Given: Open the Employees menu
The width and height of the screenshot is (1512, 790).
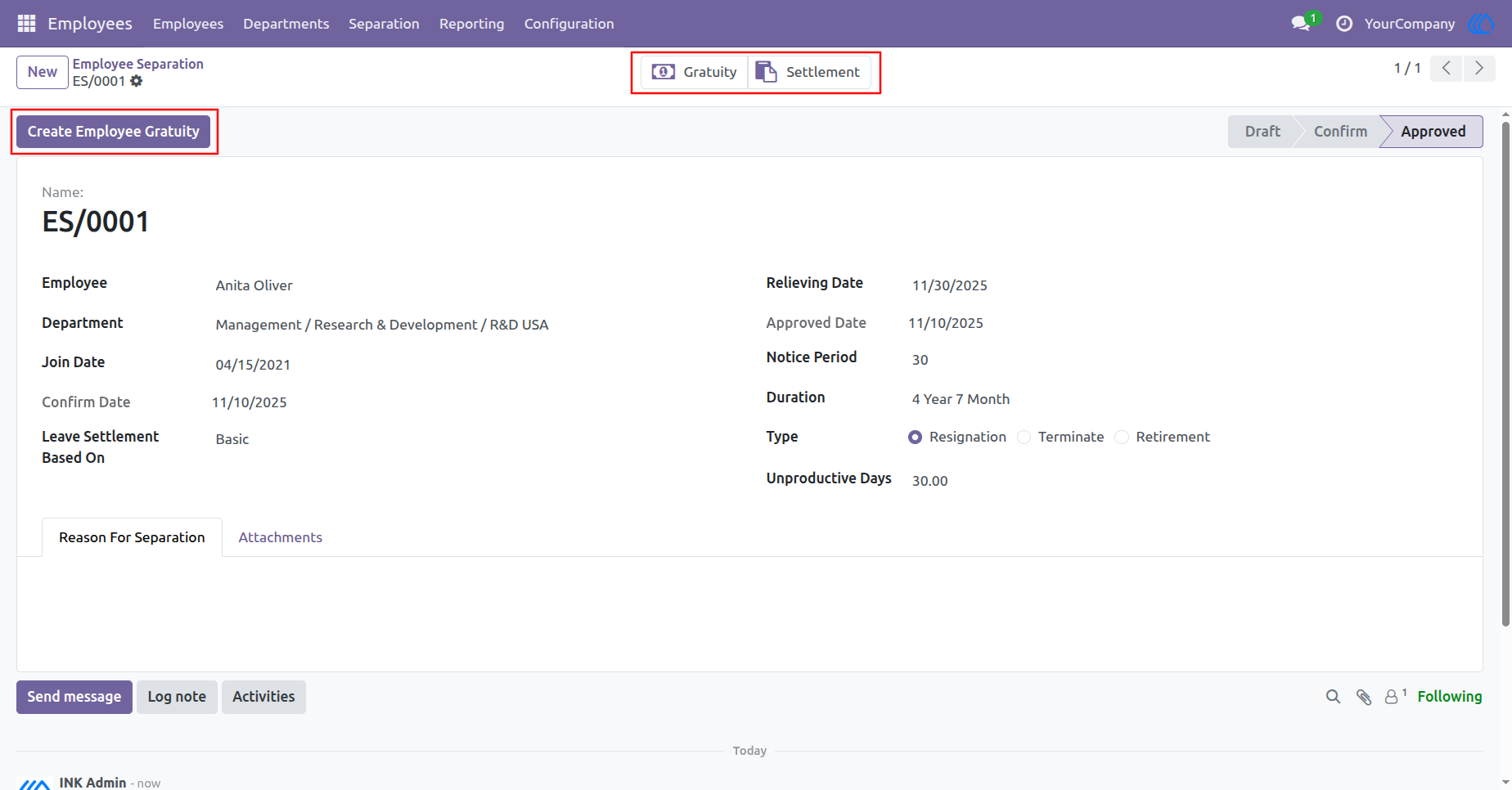Looking at the screenshot, I should pos(188,24).
